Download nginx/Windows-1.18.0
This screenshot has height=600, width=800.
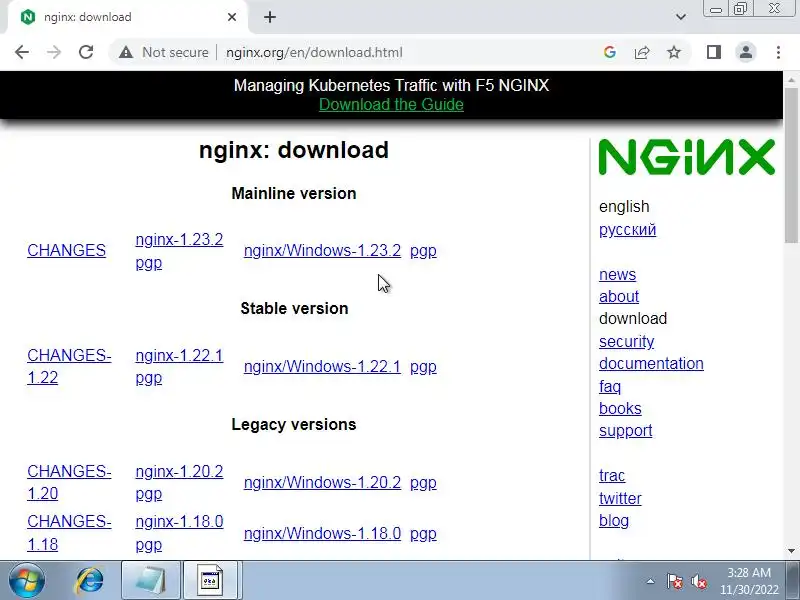pos(322,533)
